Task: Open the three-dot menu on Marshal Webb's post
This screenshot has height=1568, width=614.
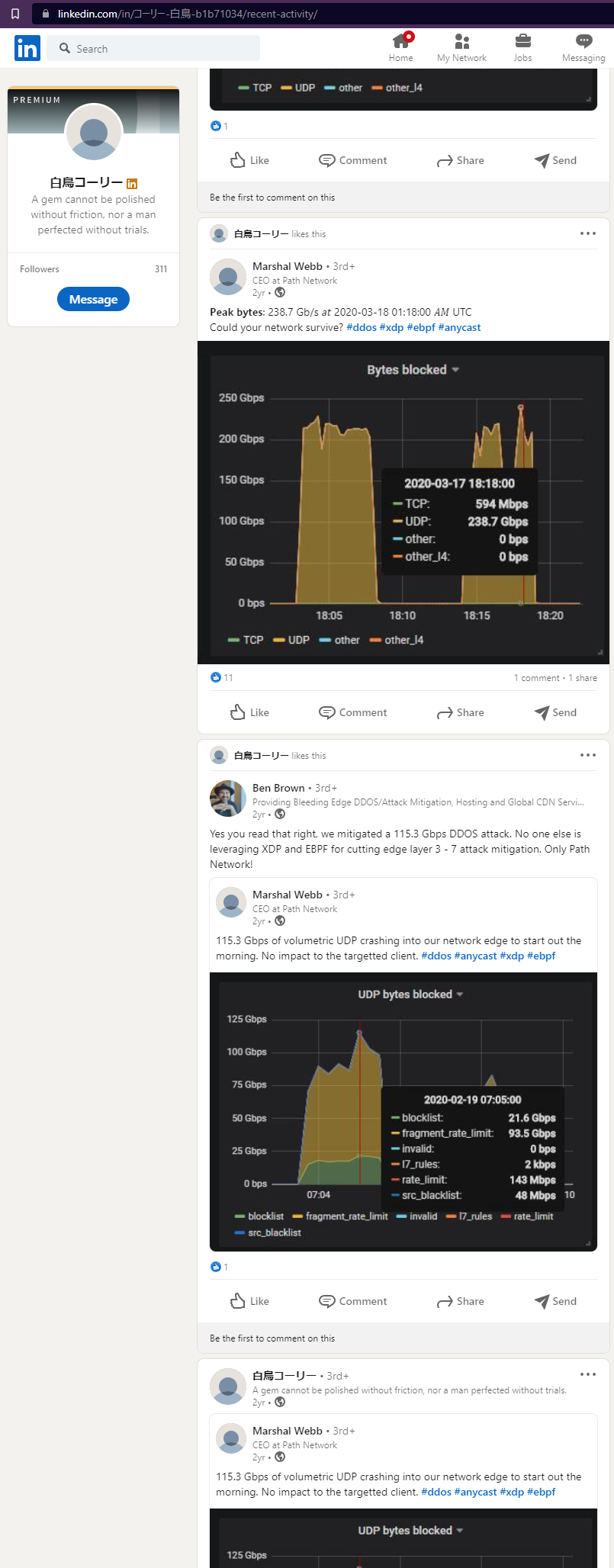Action: point(587,233)
